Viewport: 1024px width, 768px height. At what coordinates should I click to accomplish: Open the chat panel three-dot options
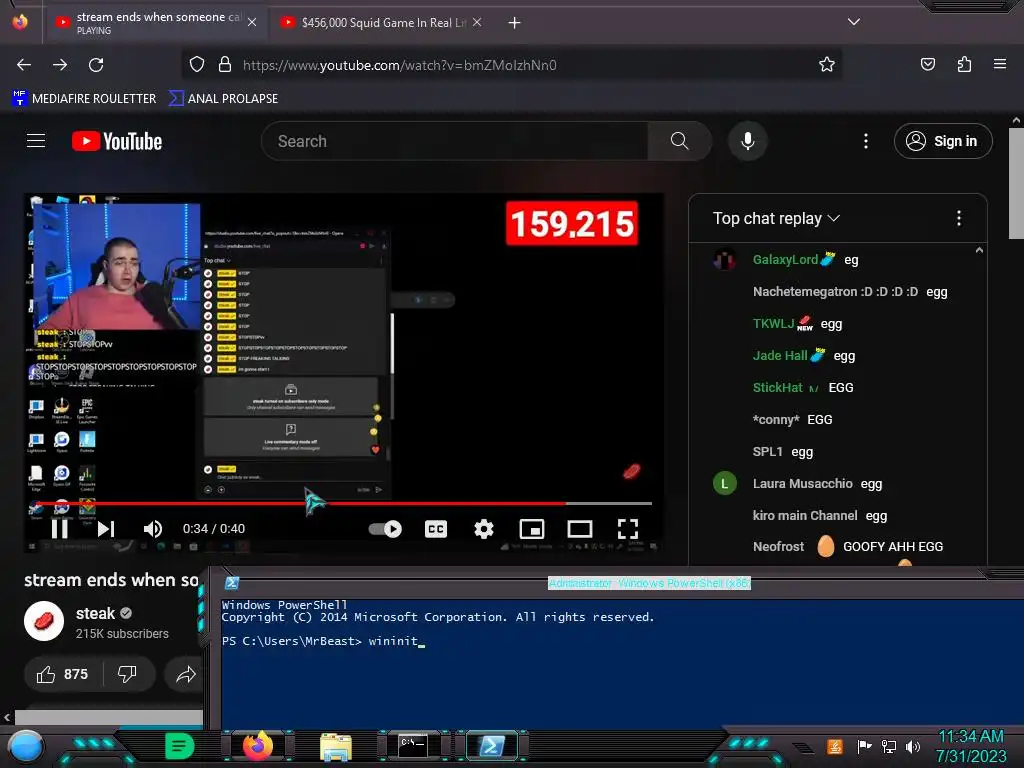959,218
